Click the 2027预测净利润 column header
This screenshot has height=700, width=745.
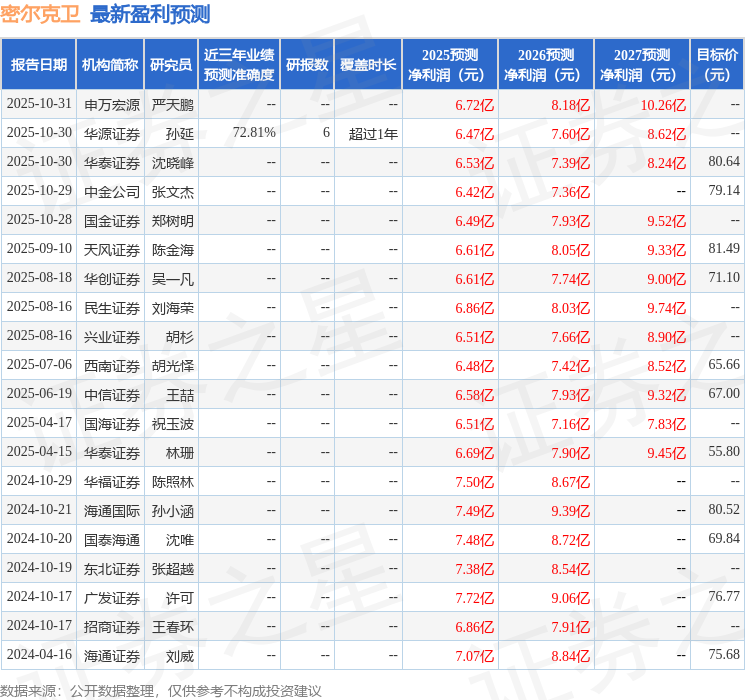pos(642,64)
